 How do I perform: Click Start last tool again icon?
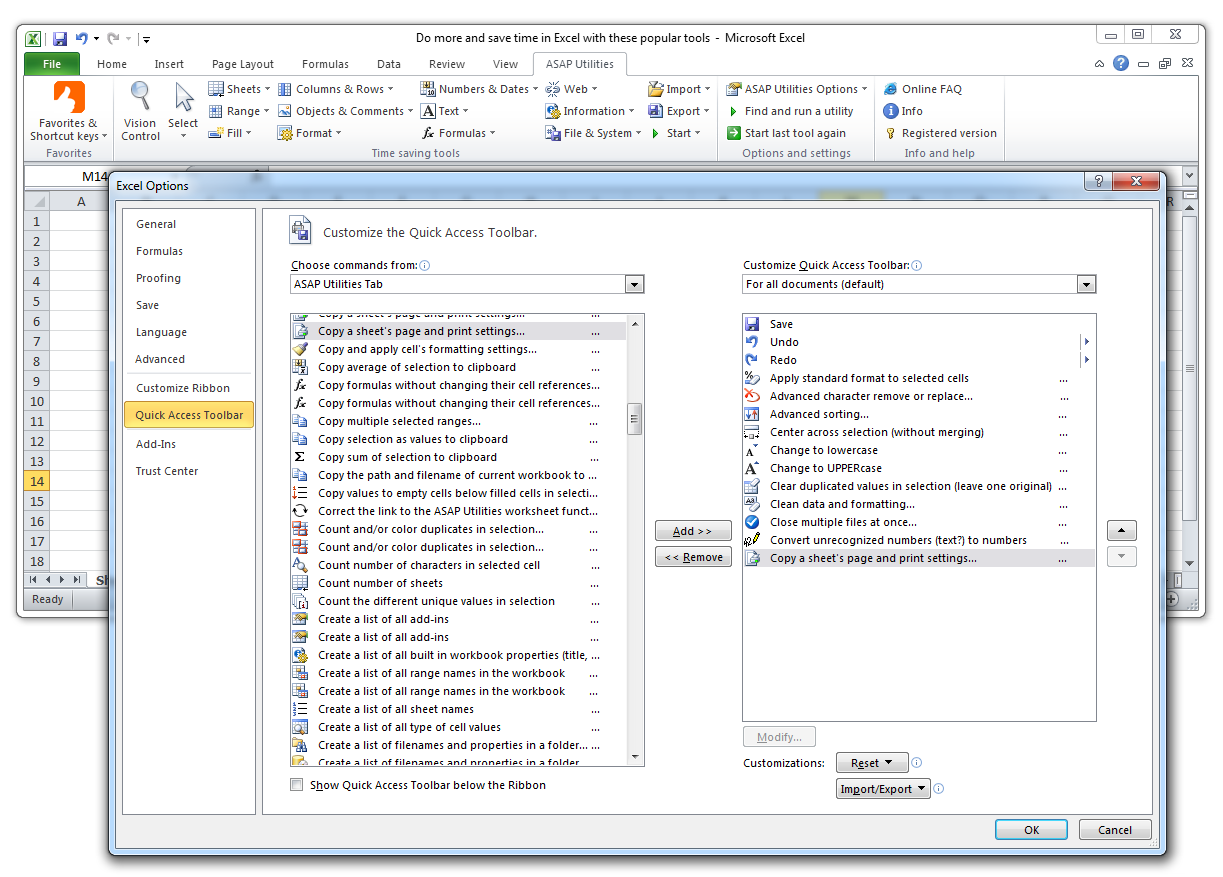734,133
